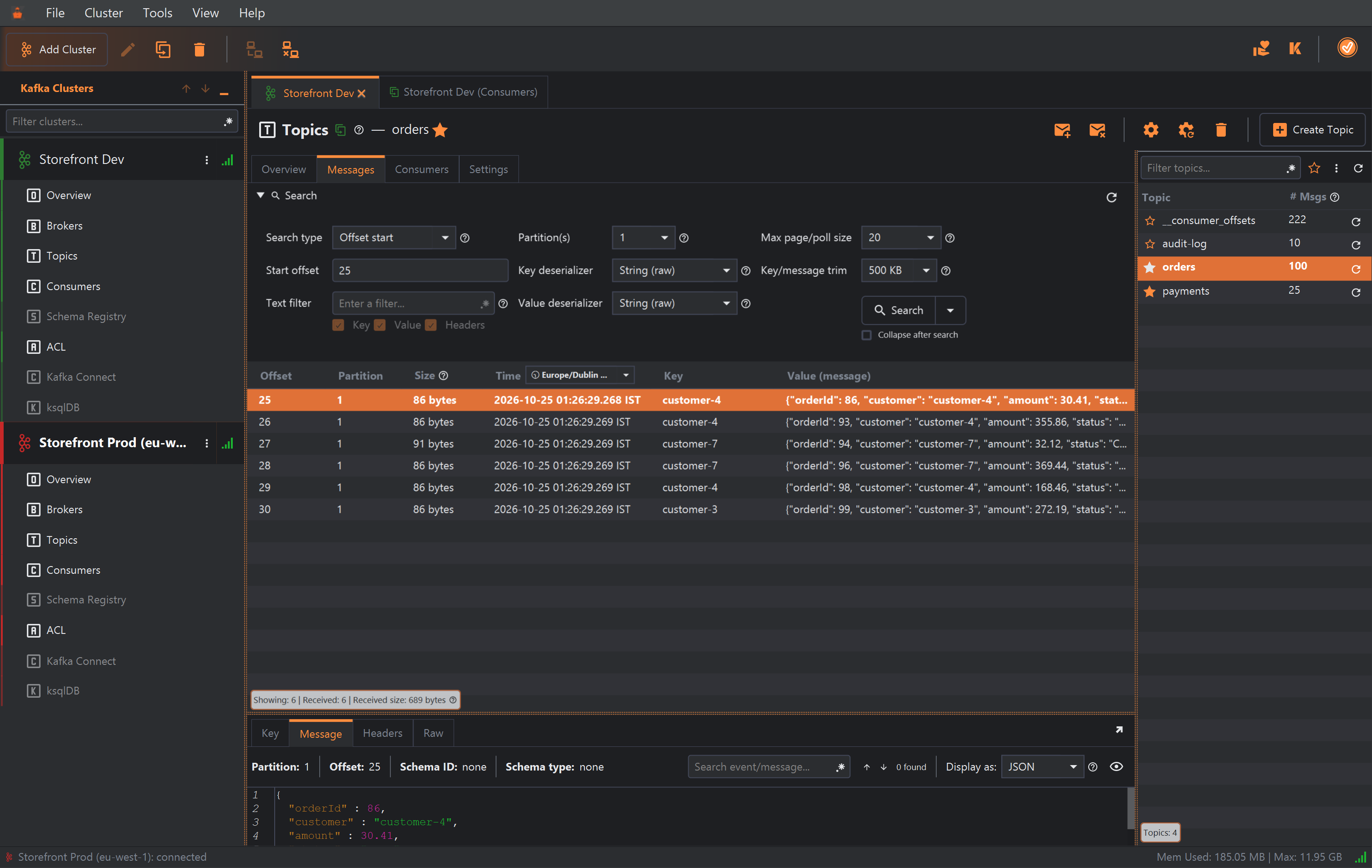Open Schema Registry under Storefront Dev
1372x868 pixels.
click(x=86, y=316)
